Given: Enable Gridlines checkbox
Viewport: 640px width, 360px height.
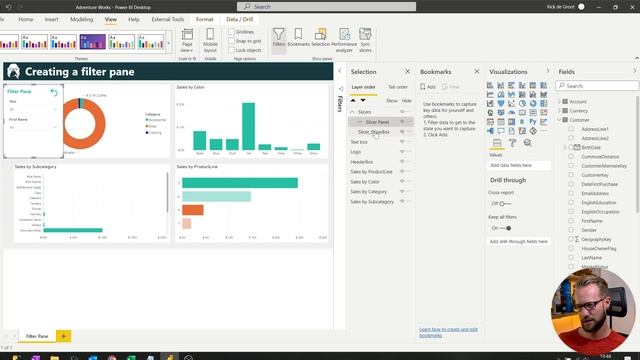Looking at the screenshot, I should point(231,31).
